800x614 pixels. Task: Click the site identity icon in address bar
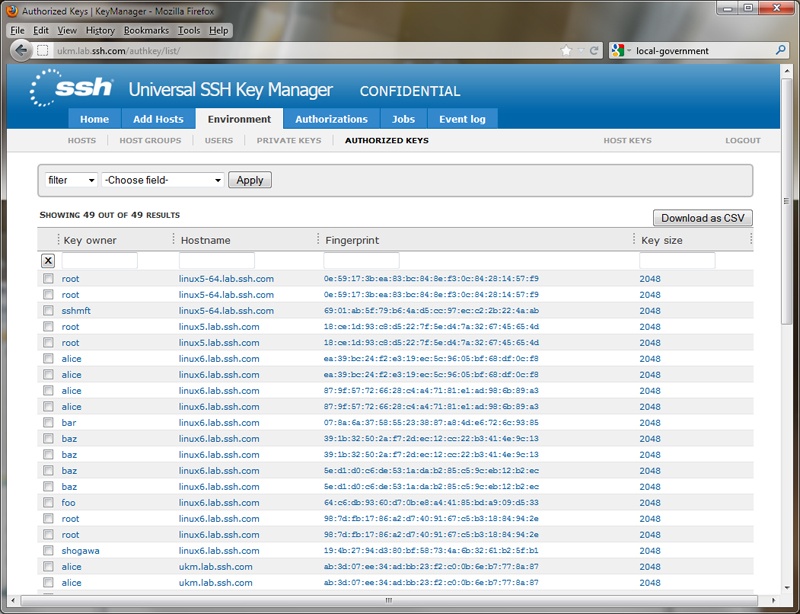point(43,51)
